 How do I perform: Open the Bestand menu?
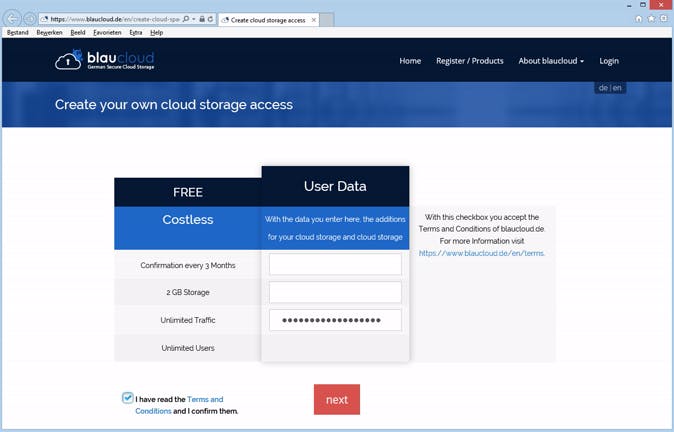tap(18, 33)
